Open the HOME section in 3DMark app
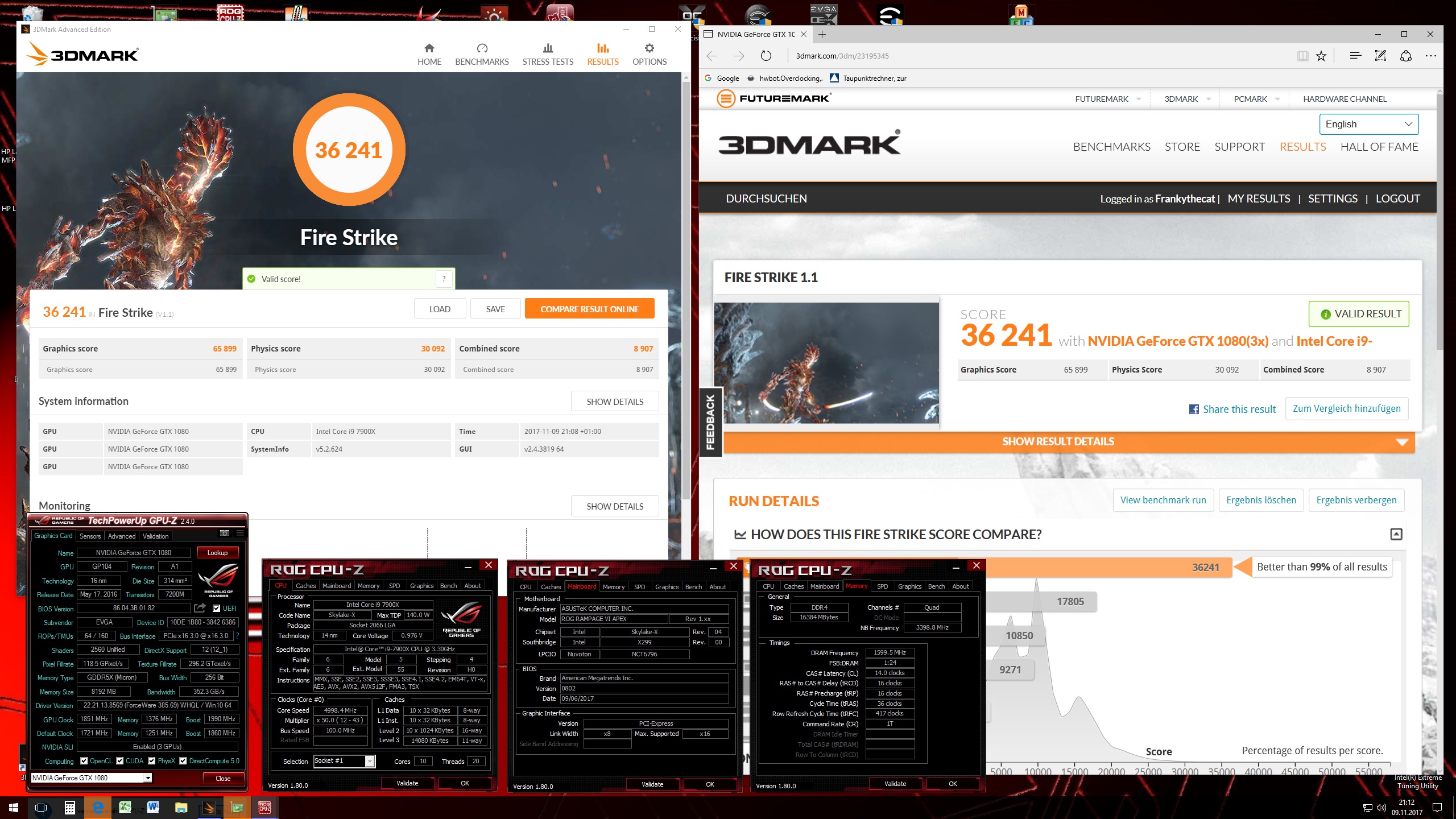The width and height of the screenshot is (1456, 819). point(429,55)
